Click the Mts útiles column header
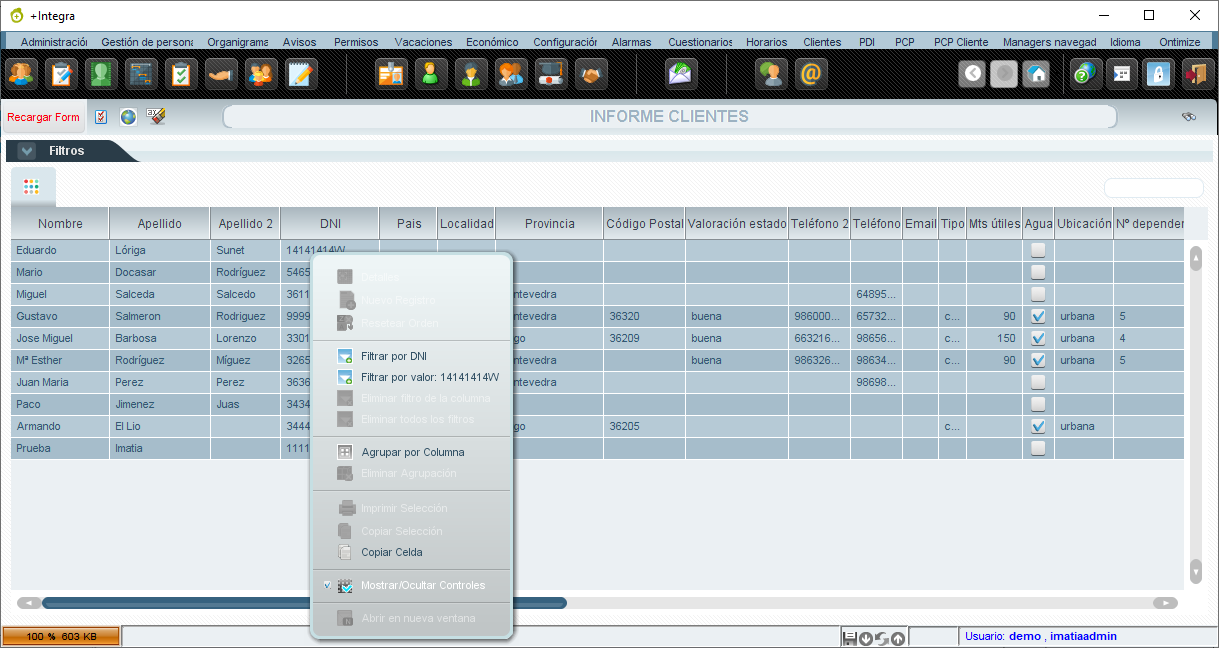 coord(994,224)
